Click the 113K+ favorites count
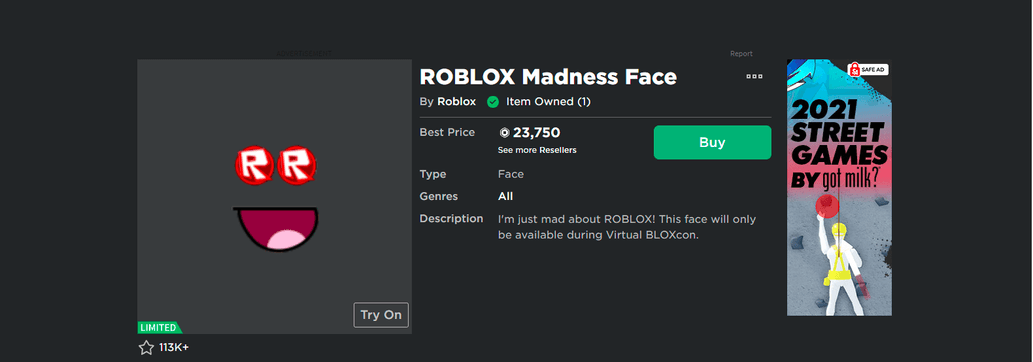This screenshot has height=362, width=1033. 174,347
